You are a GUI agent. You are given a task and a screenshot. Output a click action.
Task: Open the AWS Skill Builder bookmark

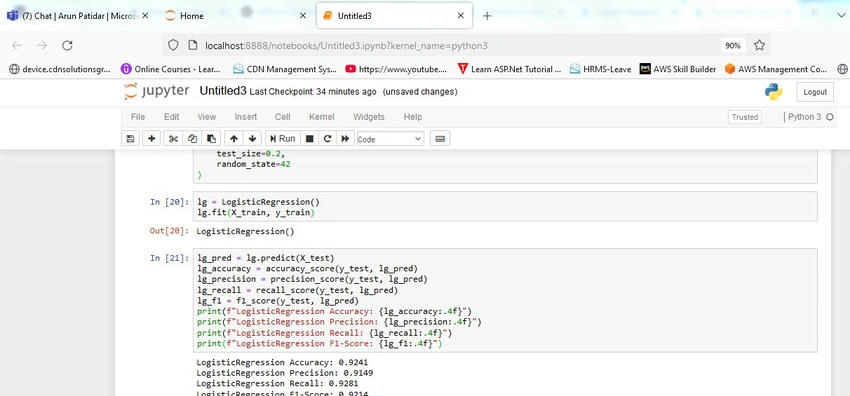pyautogui.click(x=678, y=69)
